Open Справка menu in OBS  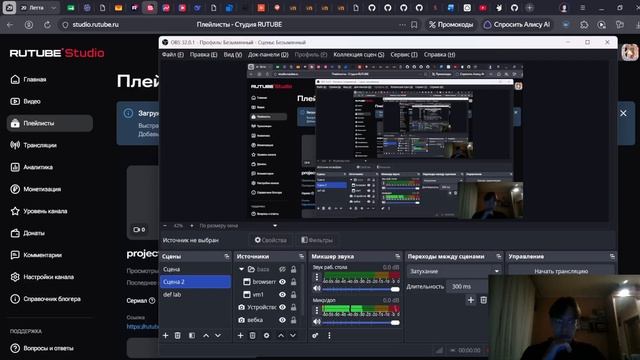click(439, 55)
